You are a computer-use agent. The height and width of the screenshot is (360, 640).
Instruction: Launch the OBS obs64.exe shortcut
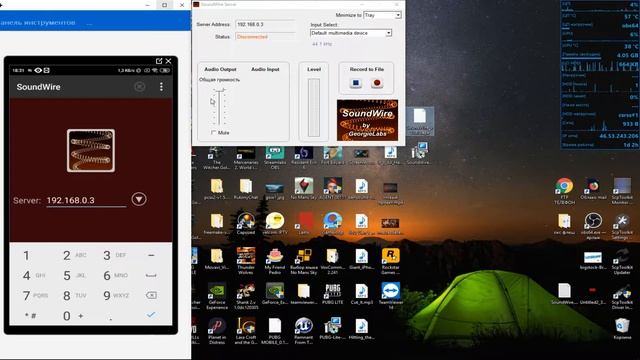(x=593, y=225)
